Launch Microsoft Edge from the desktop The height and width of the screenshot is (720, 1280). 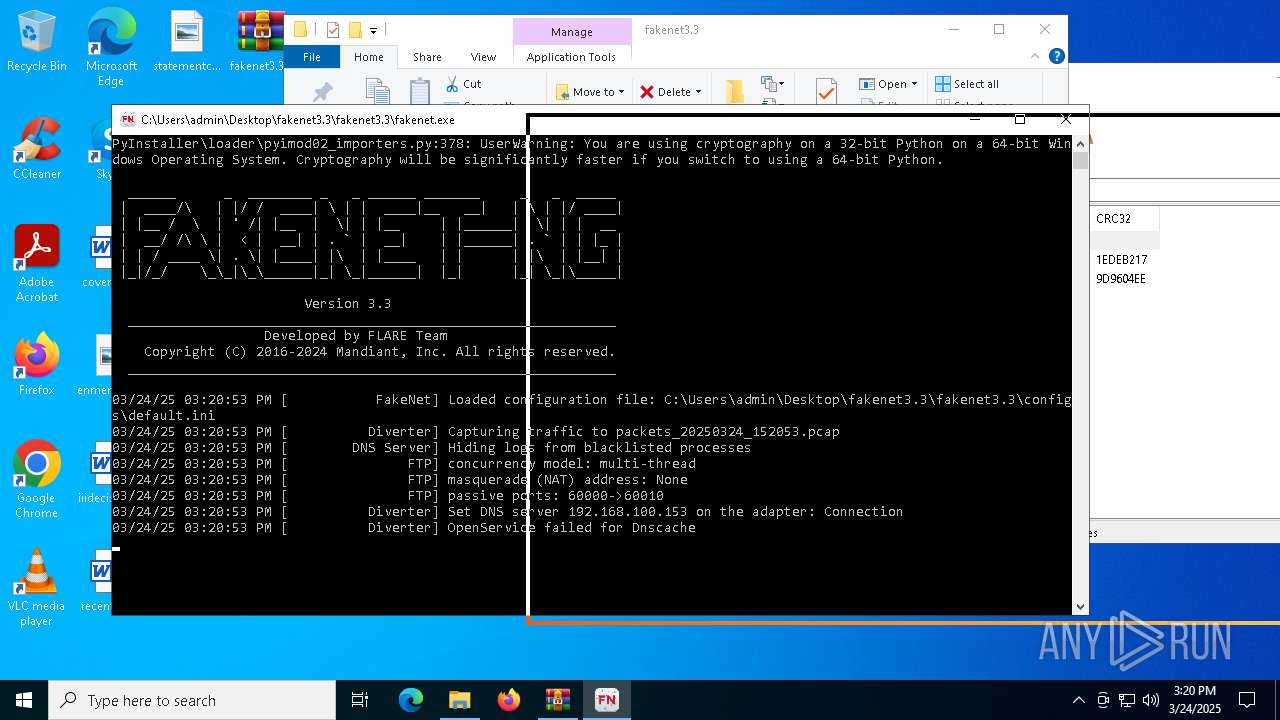tap(111, 46)
